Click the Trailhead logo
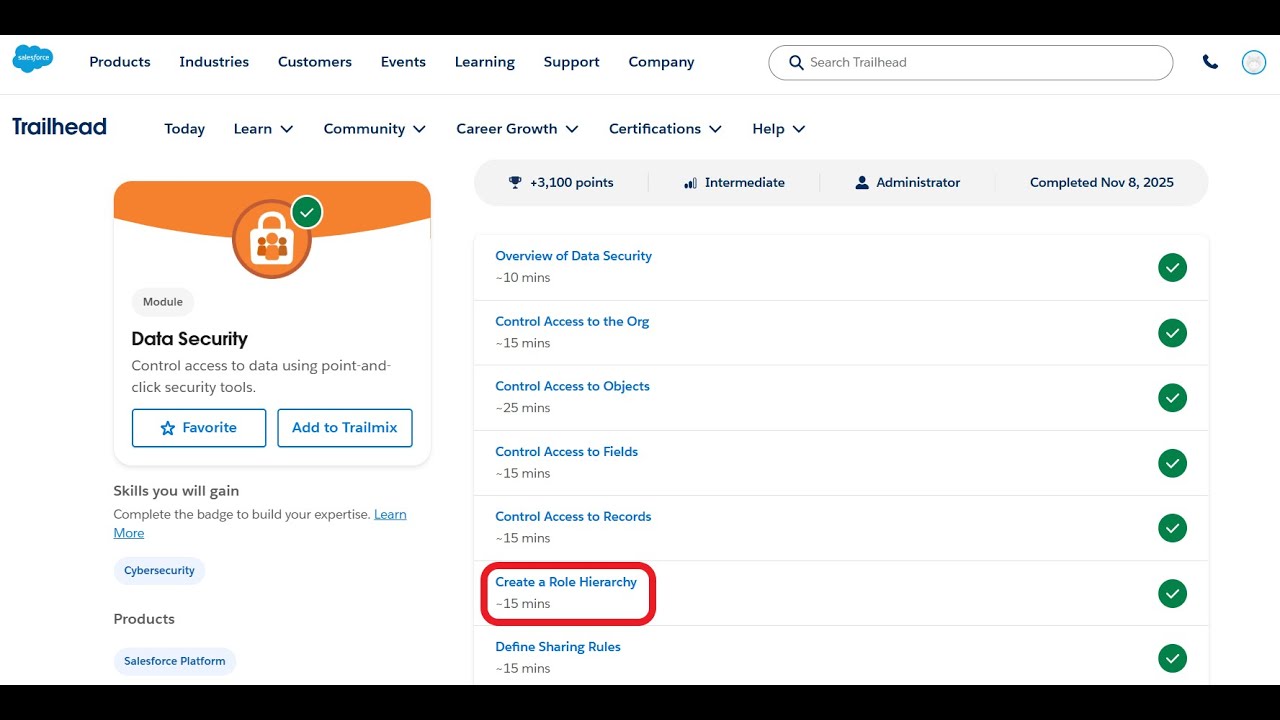The width and height of the screenshot is (1280, 720). pyautogui.click(x=59, y=127)
